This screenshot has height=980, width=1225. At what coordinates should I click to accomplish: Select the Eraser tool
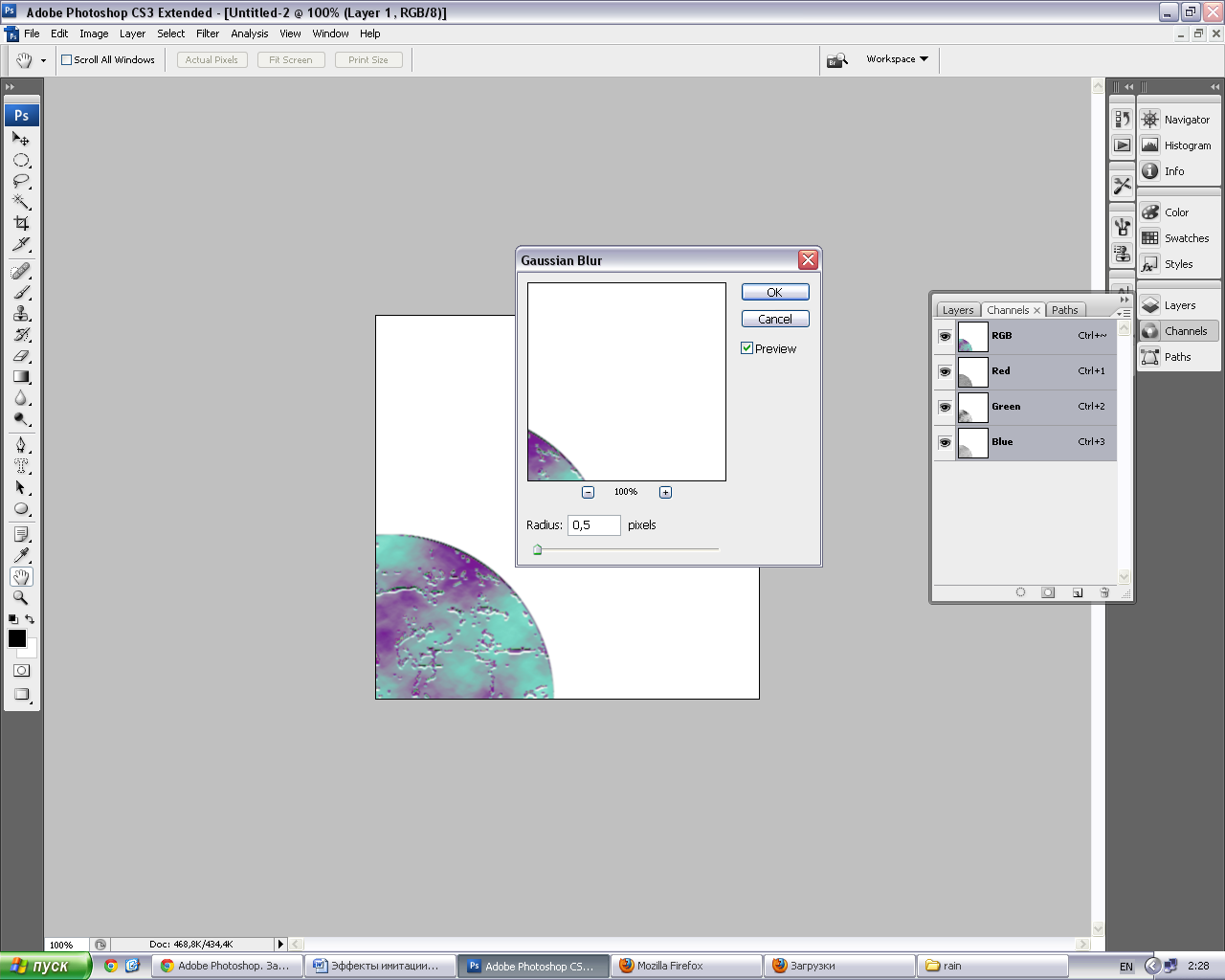[21, 356]
